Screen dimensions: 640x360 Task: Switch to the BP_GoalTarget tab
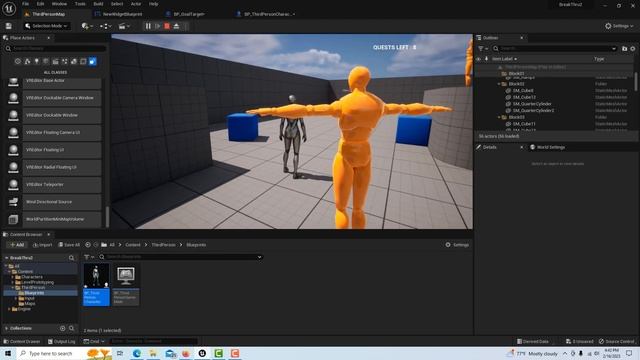pos(189,14)
